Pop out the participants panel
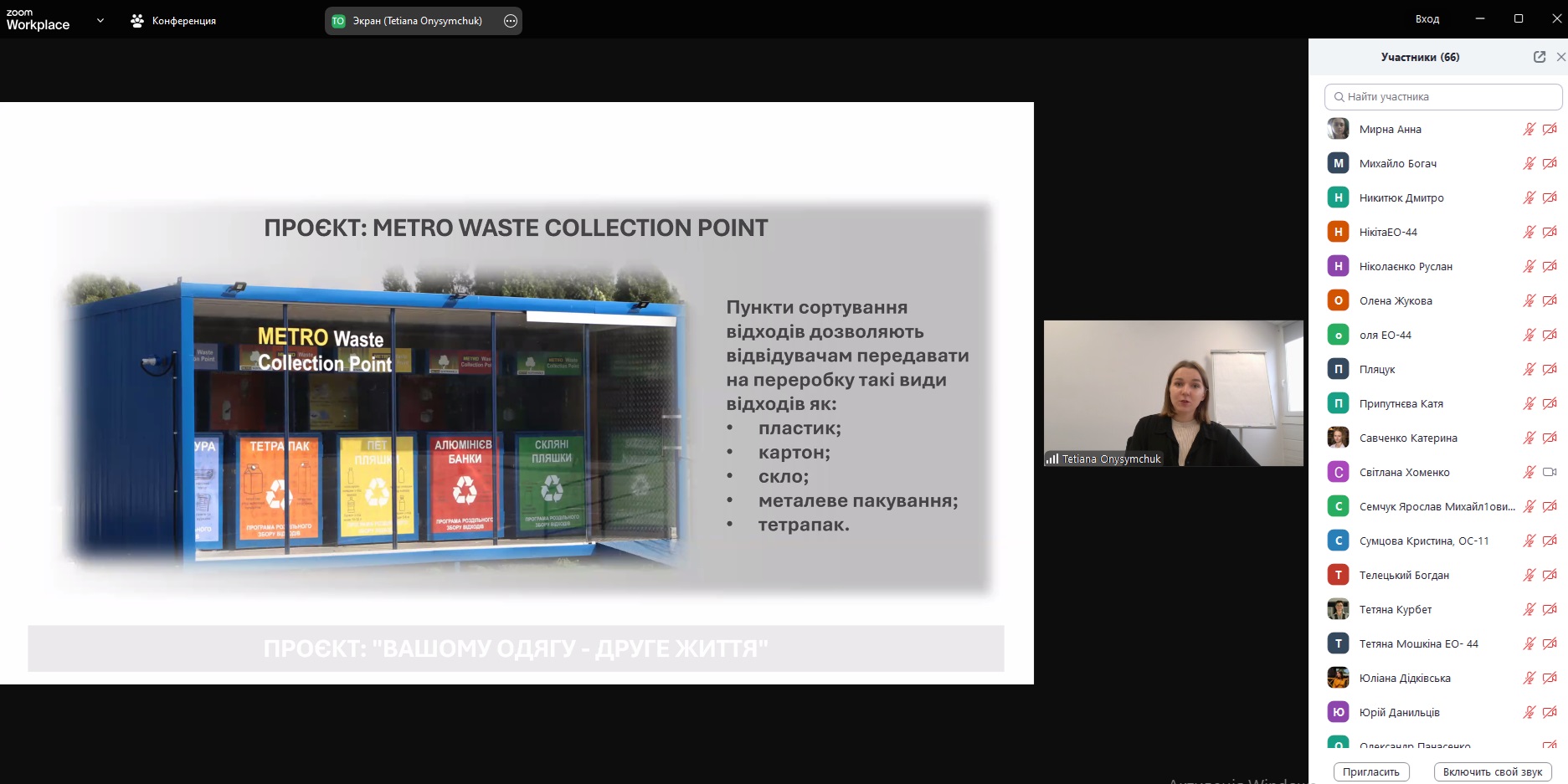Image resolution: width=1568 pixels, height=784 pixels. pyautogui.click(x=1539, y=57)
